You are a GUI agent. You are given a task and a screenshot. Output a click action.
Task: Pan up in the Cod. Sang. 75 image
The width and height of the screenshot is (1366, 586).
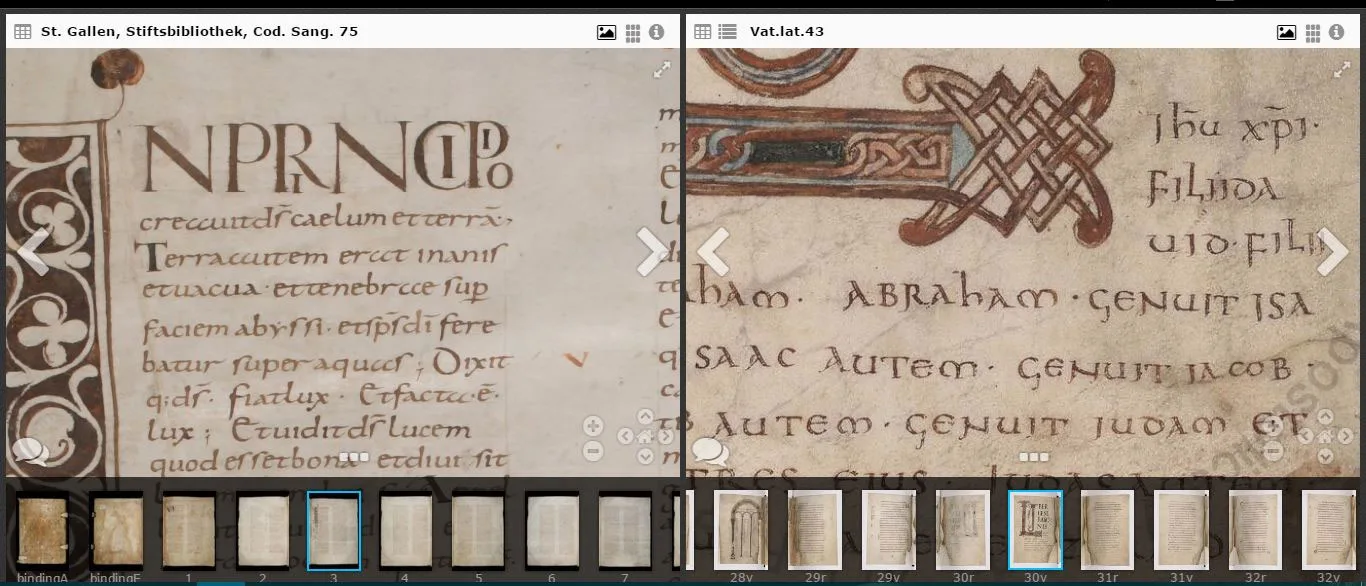(645, 417)
